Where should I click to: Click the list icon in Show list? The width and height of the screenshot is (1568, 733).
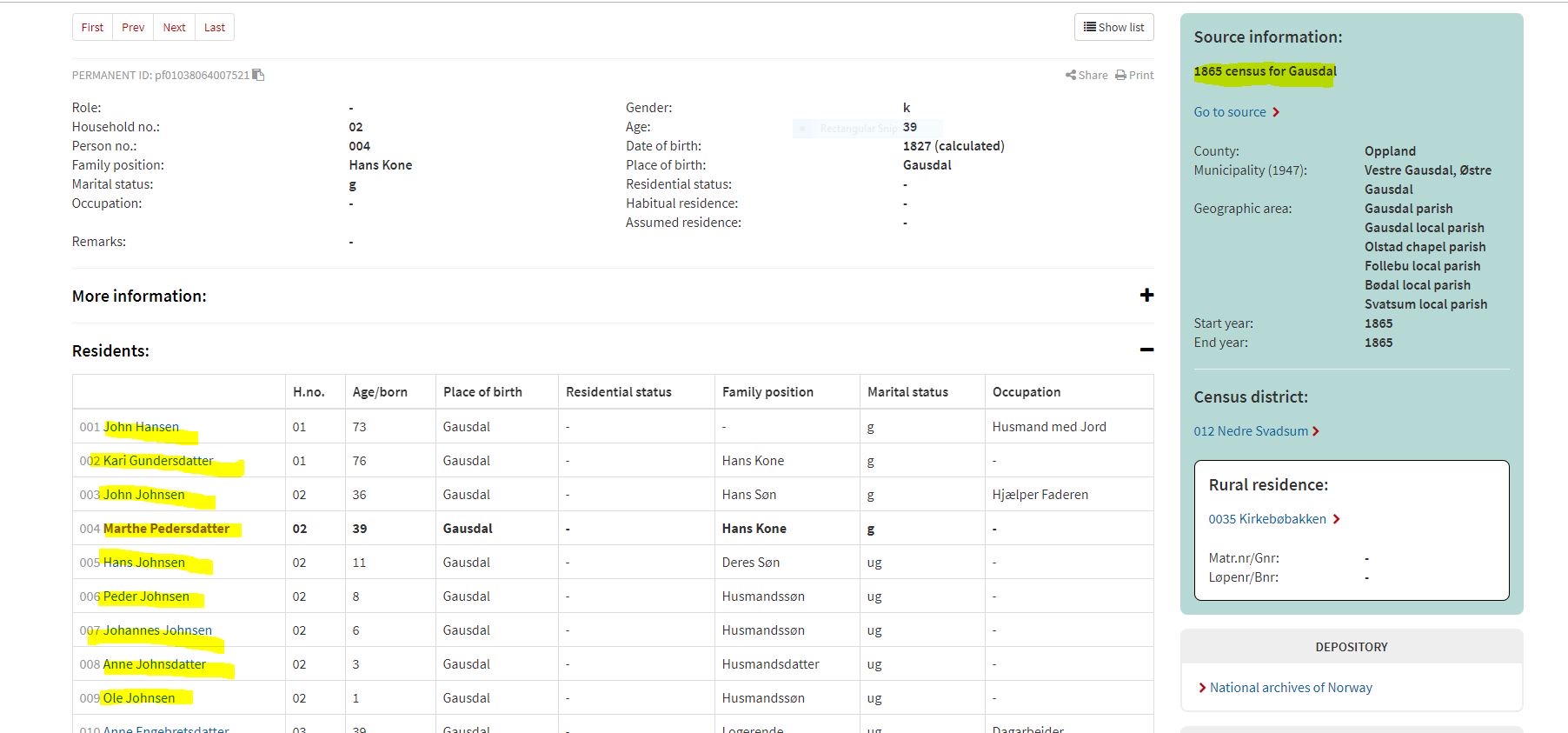(x=1089, y=27)
